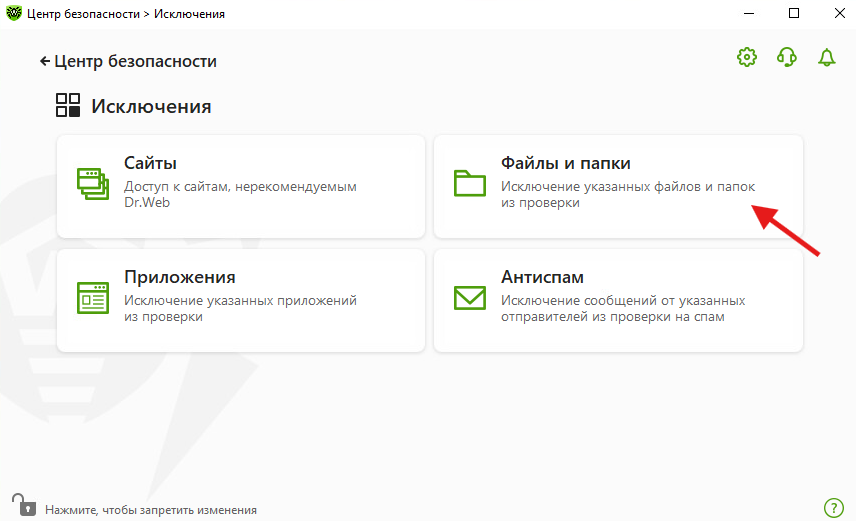Click 'Исключение указанных приложений из проверки' description

coord(240,308)
